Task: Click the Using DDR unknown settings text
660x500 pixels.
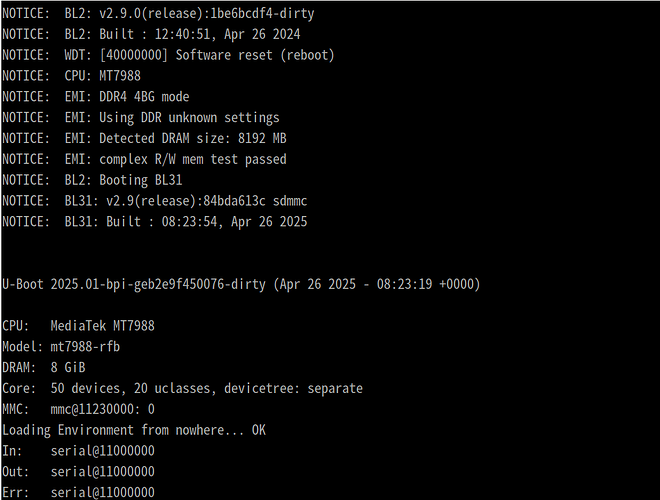Action: click(189, 118)
